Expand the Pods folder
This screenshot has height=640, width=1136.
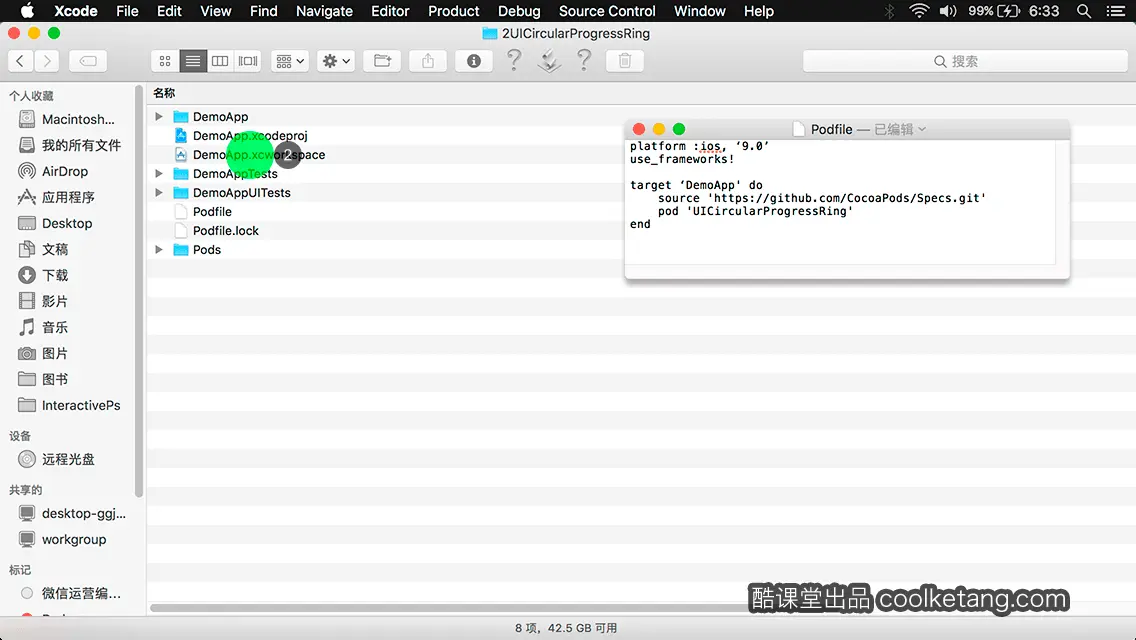(x=159, y=249)
